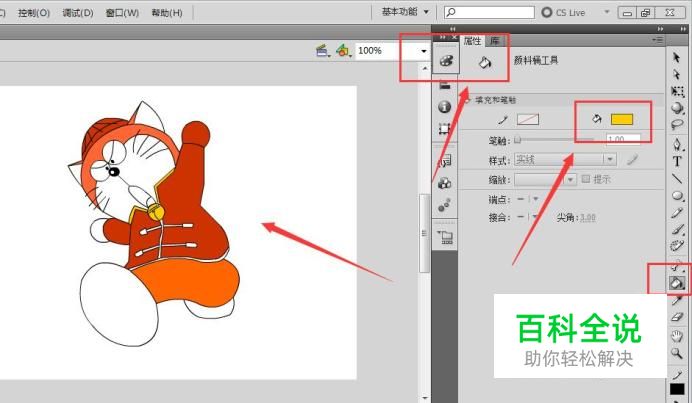Viewport: 692px width, 403px height.
Task: Open the 基本功能 workspace dropdown
Action: (406, 12)
